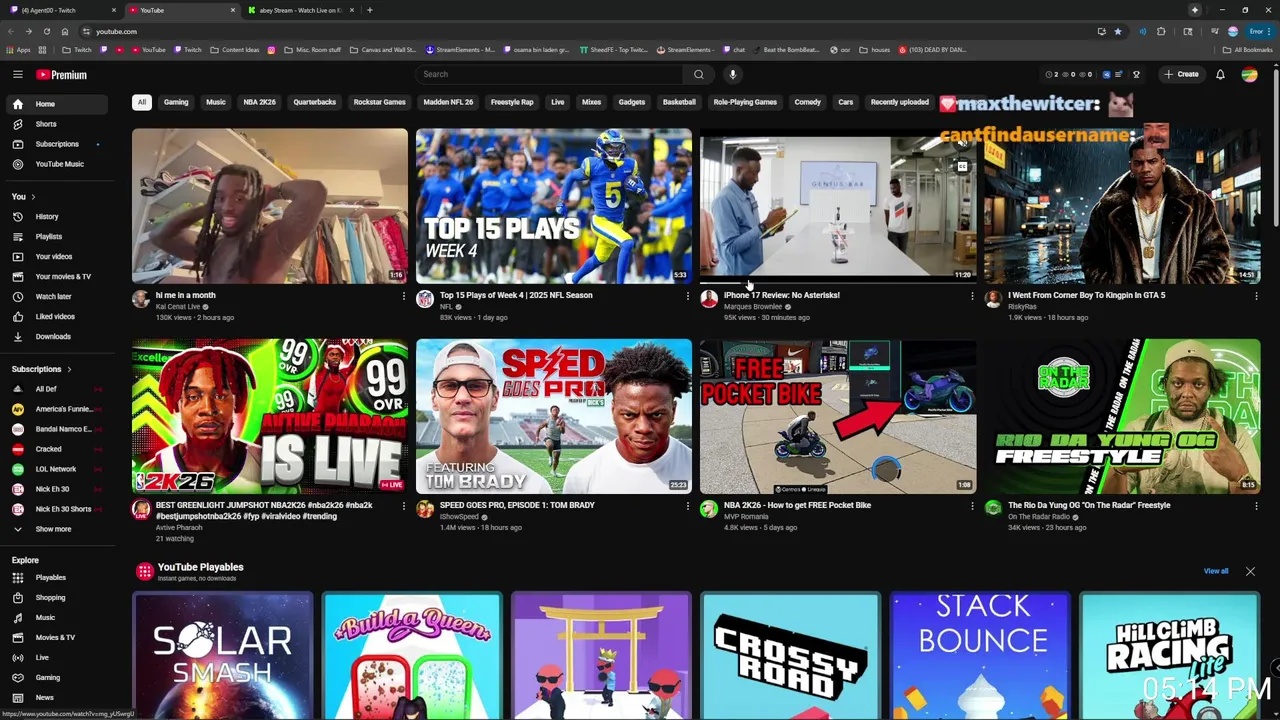Click the search input field

[550, 74]
